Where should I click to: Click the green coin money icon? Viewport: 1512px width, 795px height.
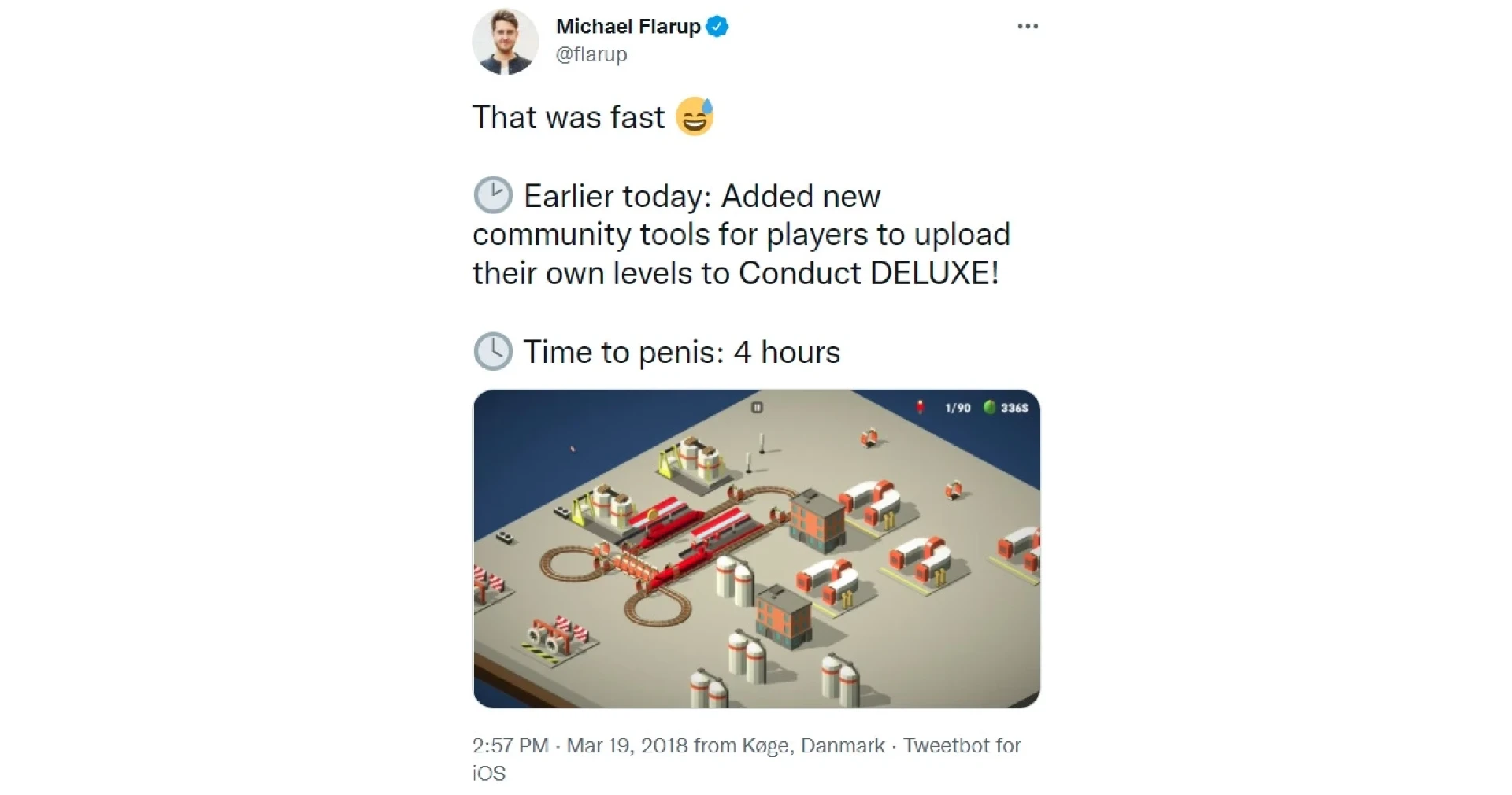pos(990,407)
